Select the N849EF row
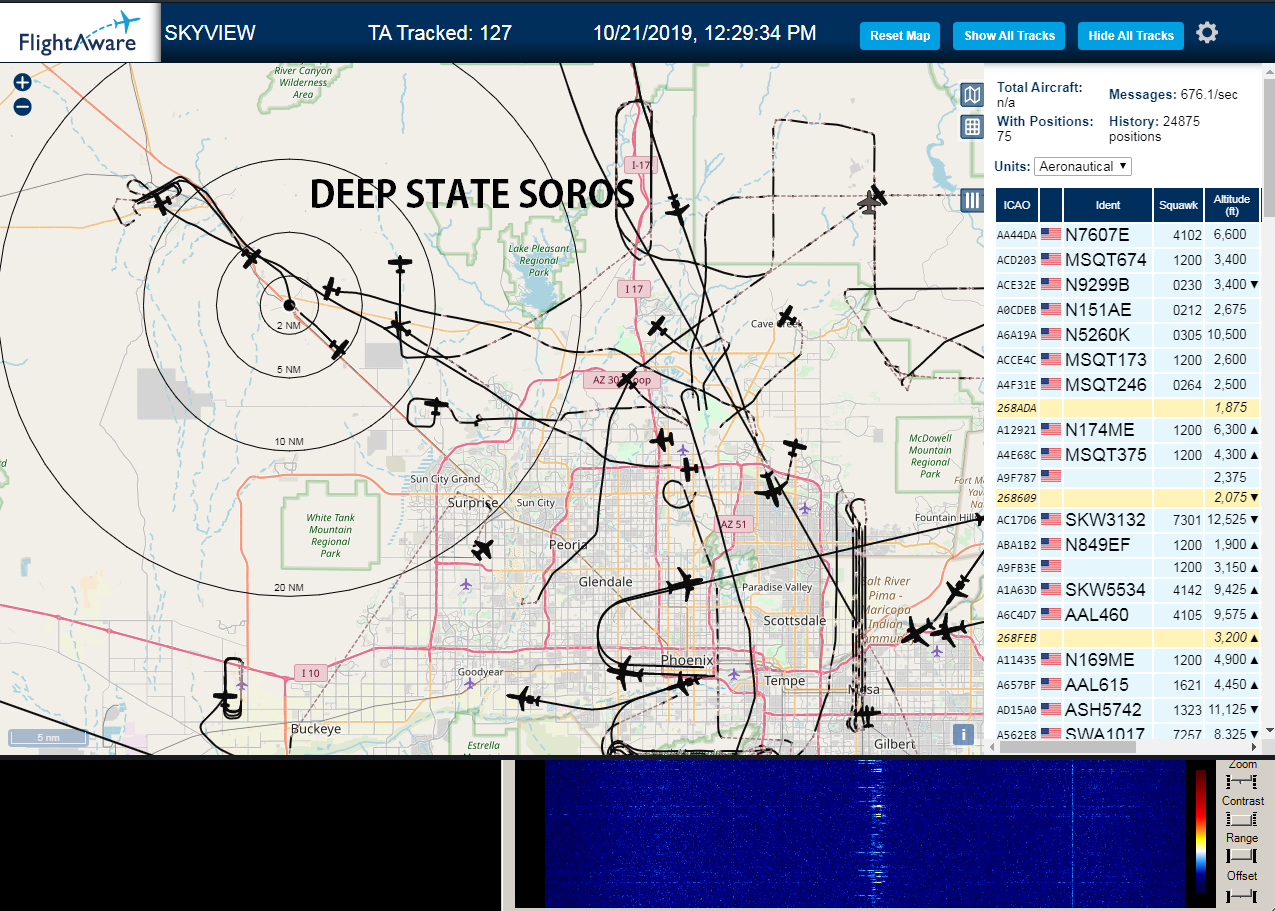 (1128, 544)
